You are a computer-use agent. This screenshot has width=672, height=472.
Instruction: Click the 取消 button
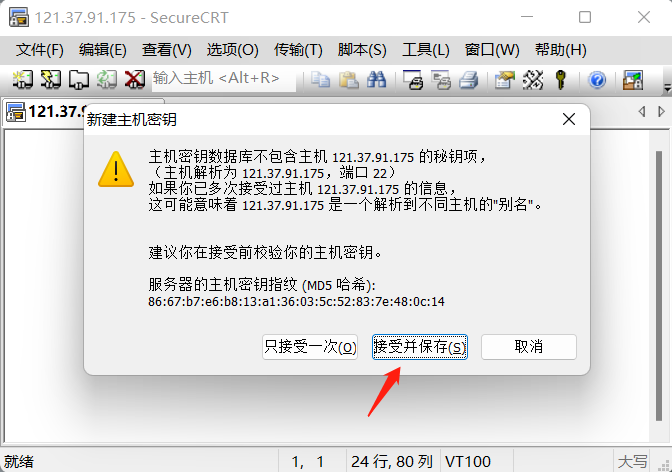tap(529, 347)
